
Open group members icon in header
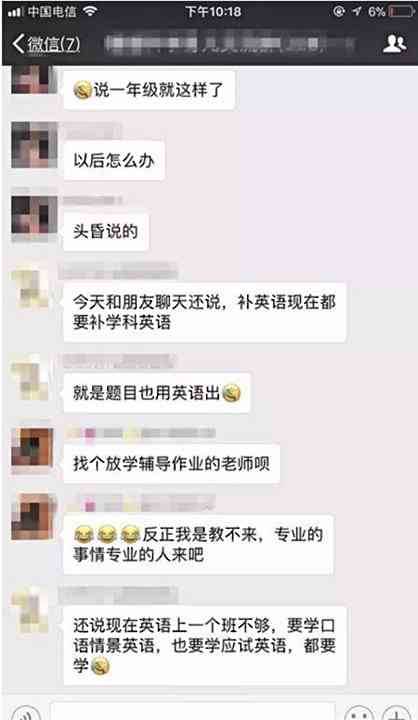tap(394, 44)
